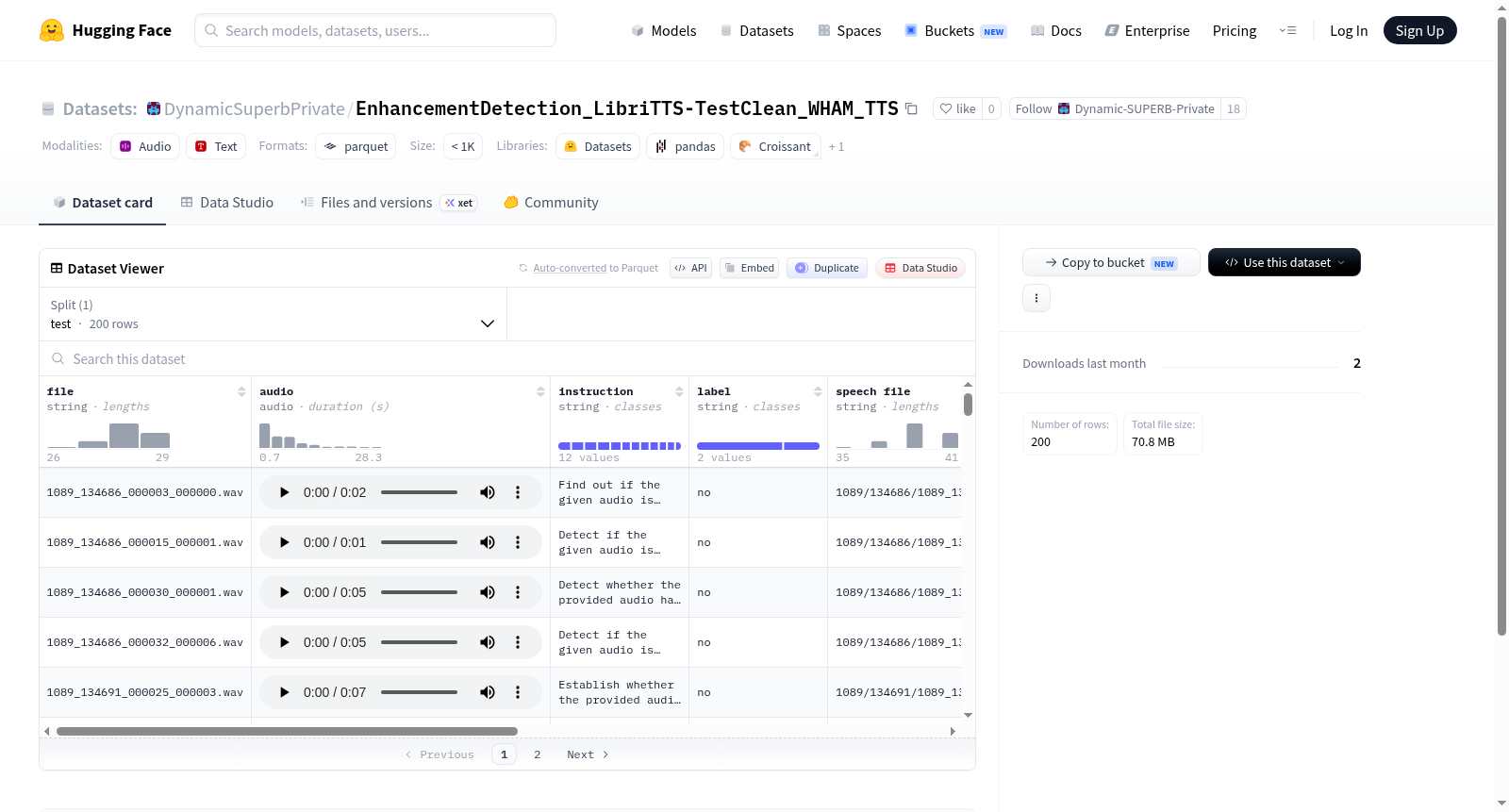This screenshot has width=1509, height=812.
Task: Open the API button in Dataset Viewer
Action: click(690, 268)
